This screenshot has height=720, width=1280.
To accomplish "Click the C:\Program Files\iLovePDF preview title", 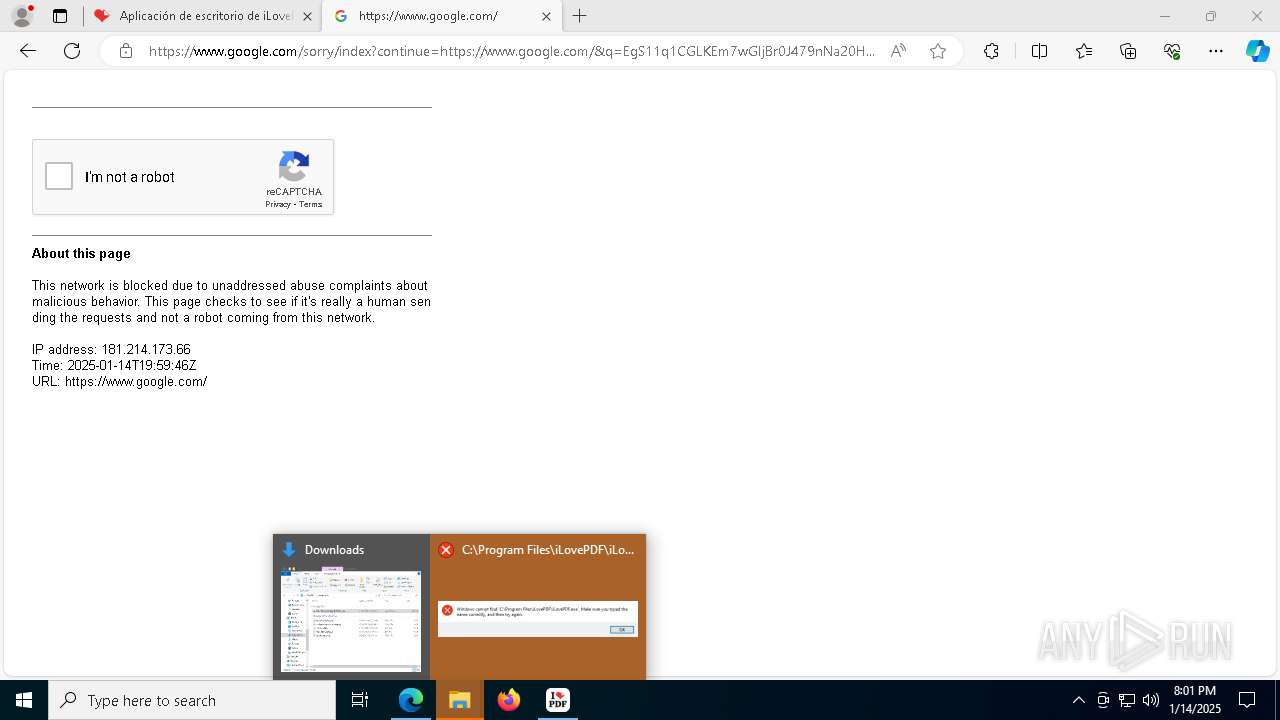I will (x=548, y=550).
